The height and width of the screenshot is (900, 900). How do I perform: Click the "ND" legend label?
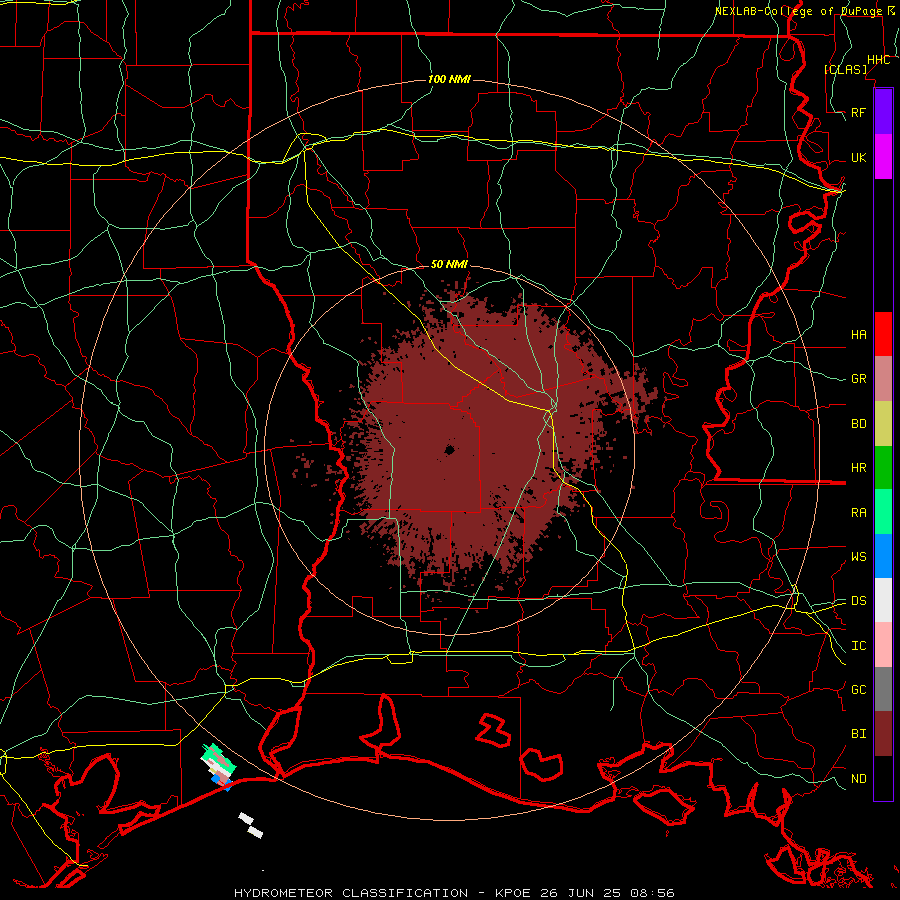pos(858,779)
